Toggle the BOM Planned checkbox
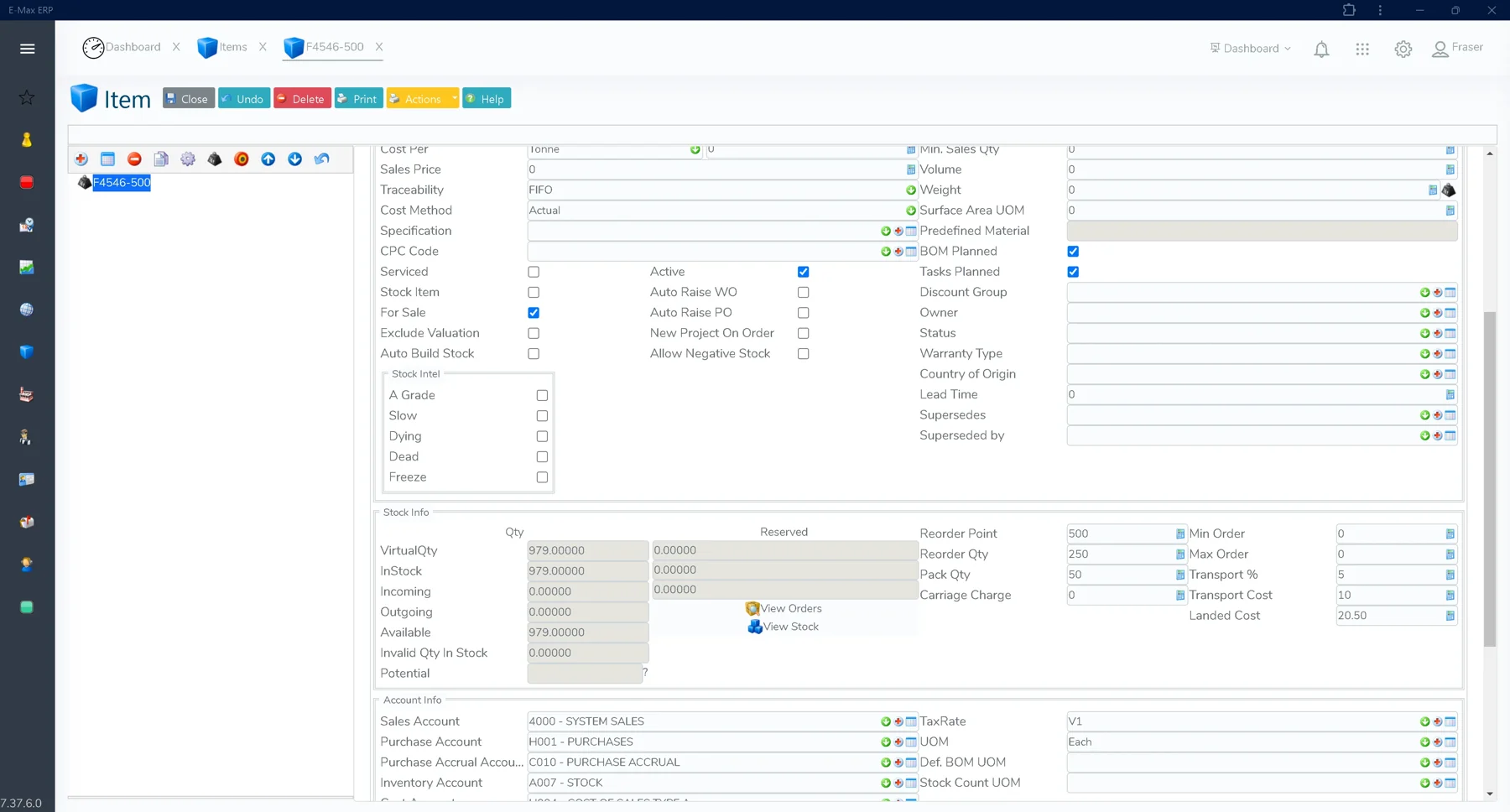1510x812 pixels. [1073, 252]
